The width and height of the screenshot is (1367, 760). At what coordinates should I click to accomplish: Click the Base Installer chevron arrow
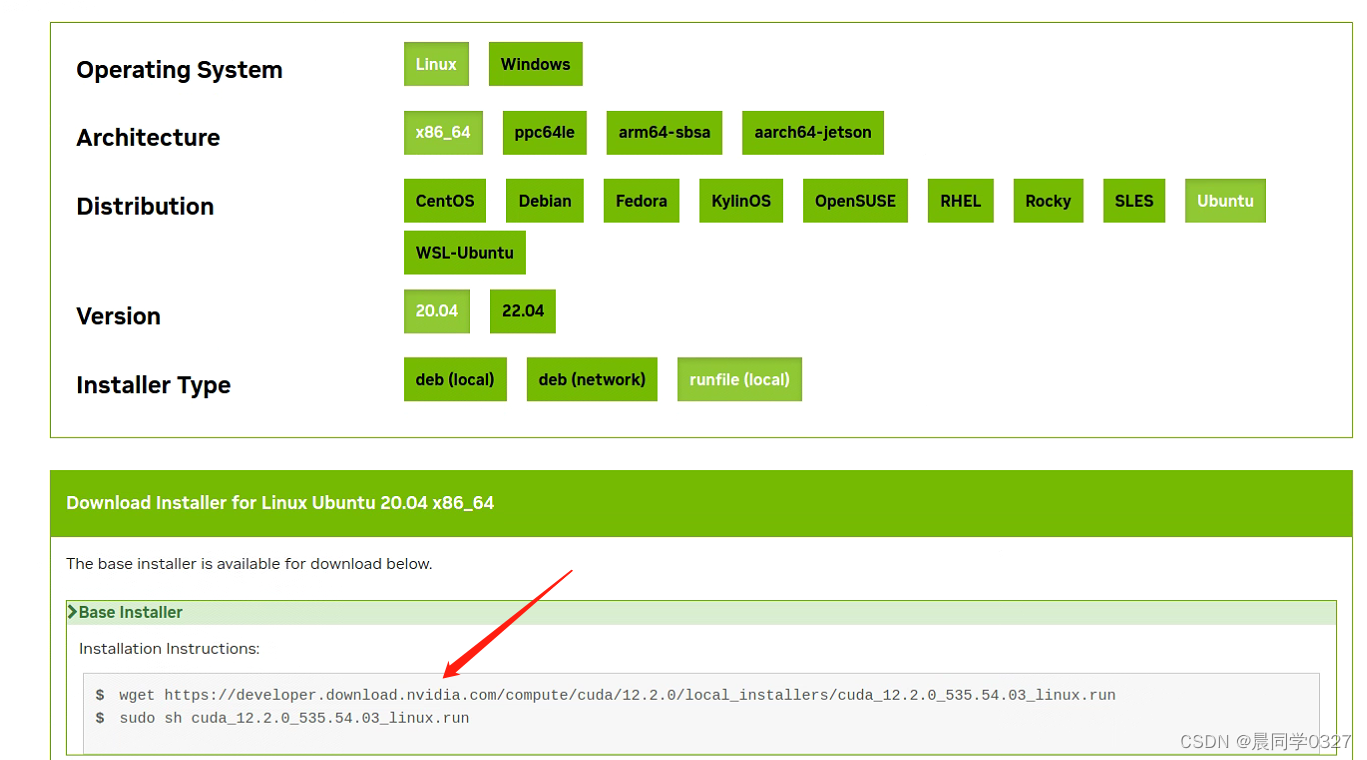point(72,612)
